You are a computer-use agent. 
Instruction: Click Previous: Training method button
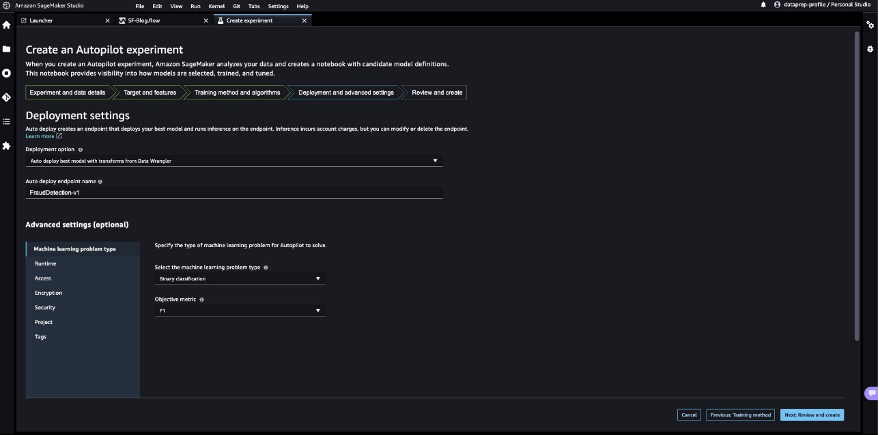pos(741,415)
